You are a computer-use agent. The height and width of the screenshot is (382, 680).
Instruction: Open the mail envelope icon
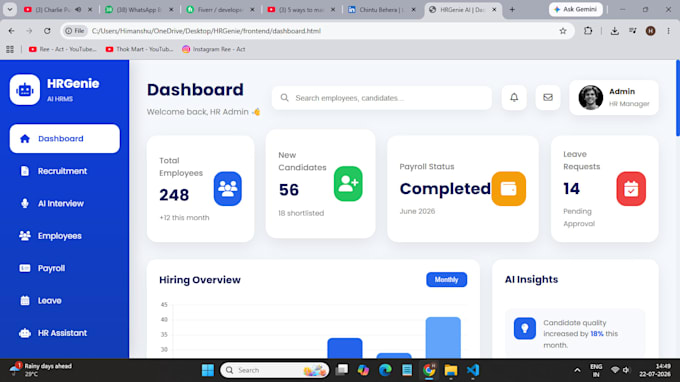tap(548, 98)
